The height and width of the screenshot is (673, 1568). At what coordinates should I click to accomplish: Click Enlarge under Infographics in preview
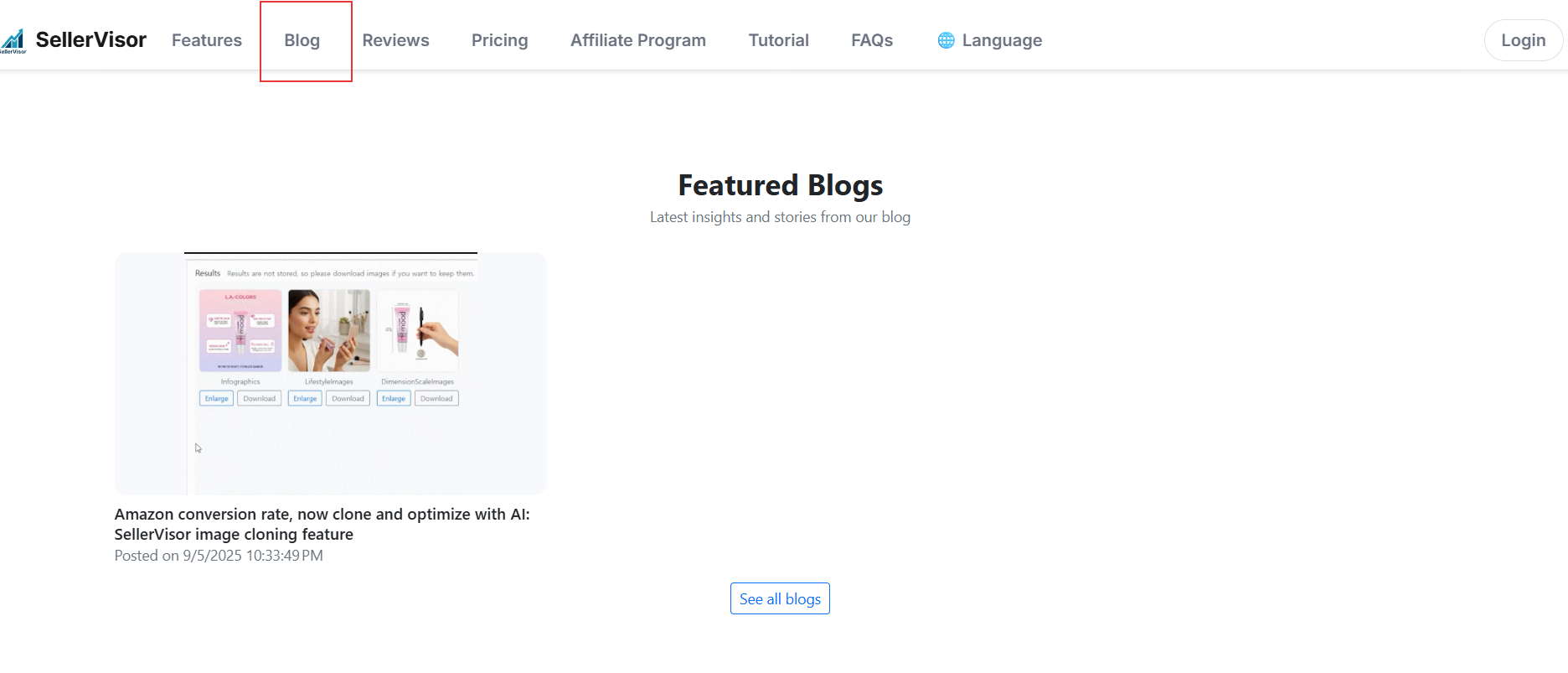(216, 399)
